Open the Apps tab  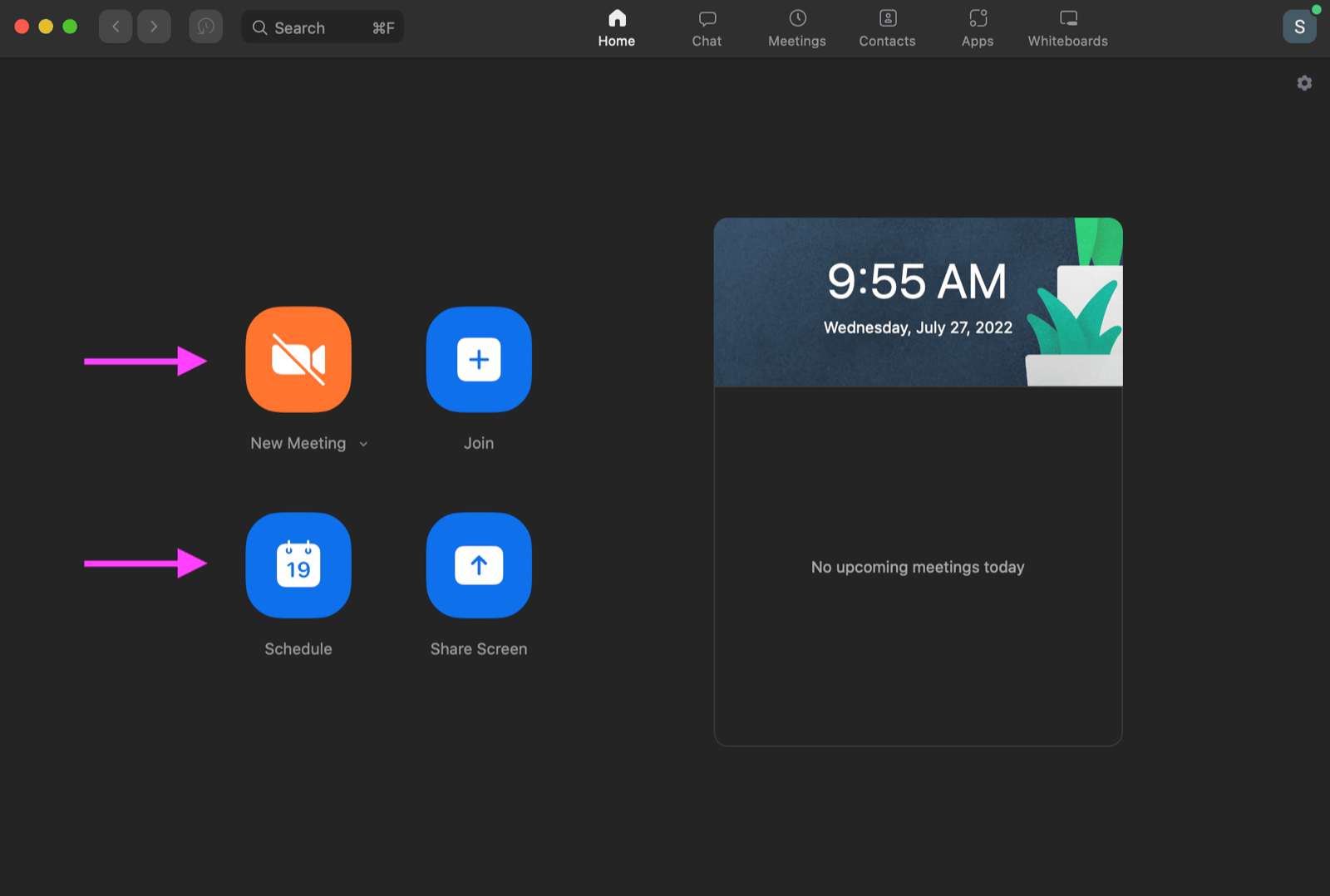click(978, 28)
